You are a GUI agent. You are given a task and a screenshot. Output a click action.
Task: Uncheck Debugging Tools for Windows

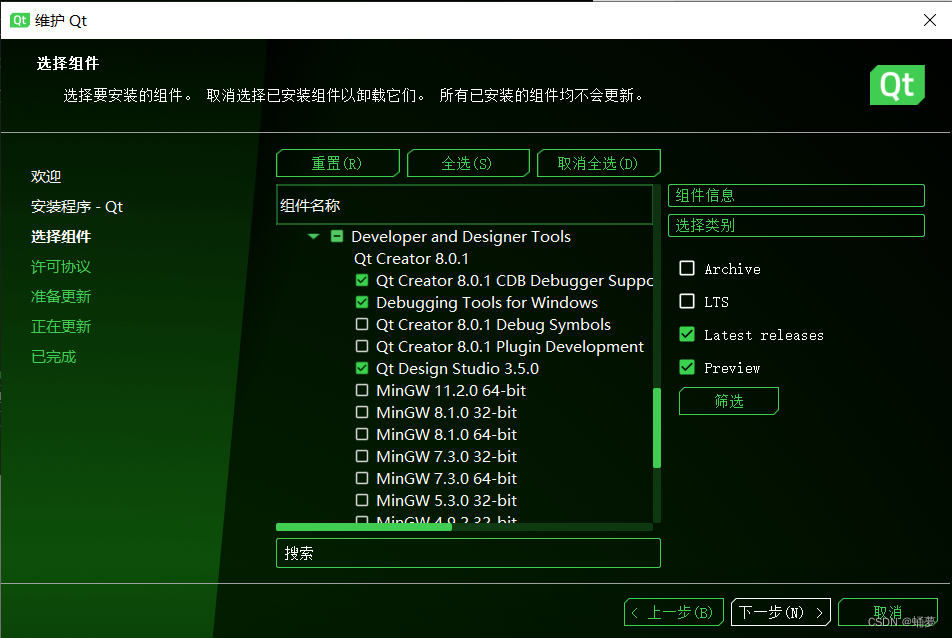pos(362,302)
